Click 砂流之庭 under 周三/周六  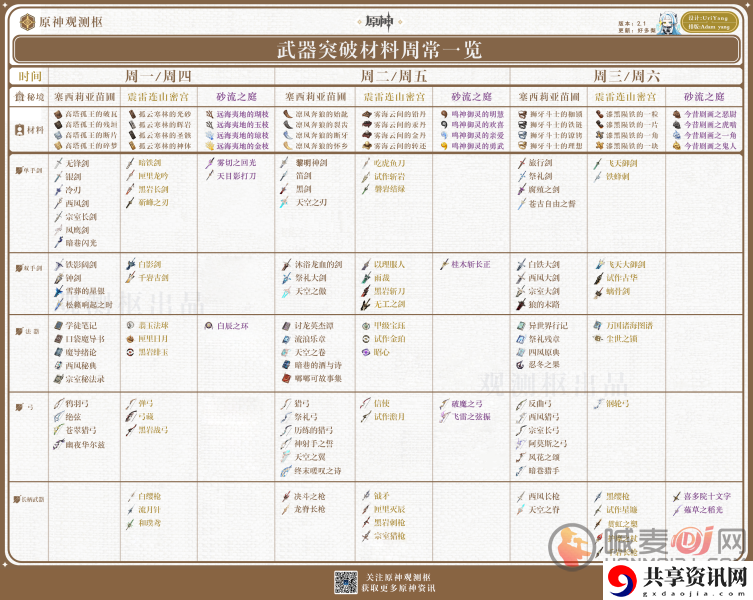pos(704,97)
